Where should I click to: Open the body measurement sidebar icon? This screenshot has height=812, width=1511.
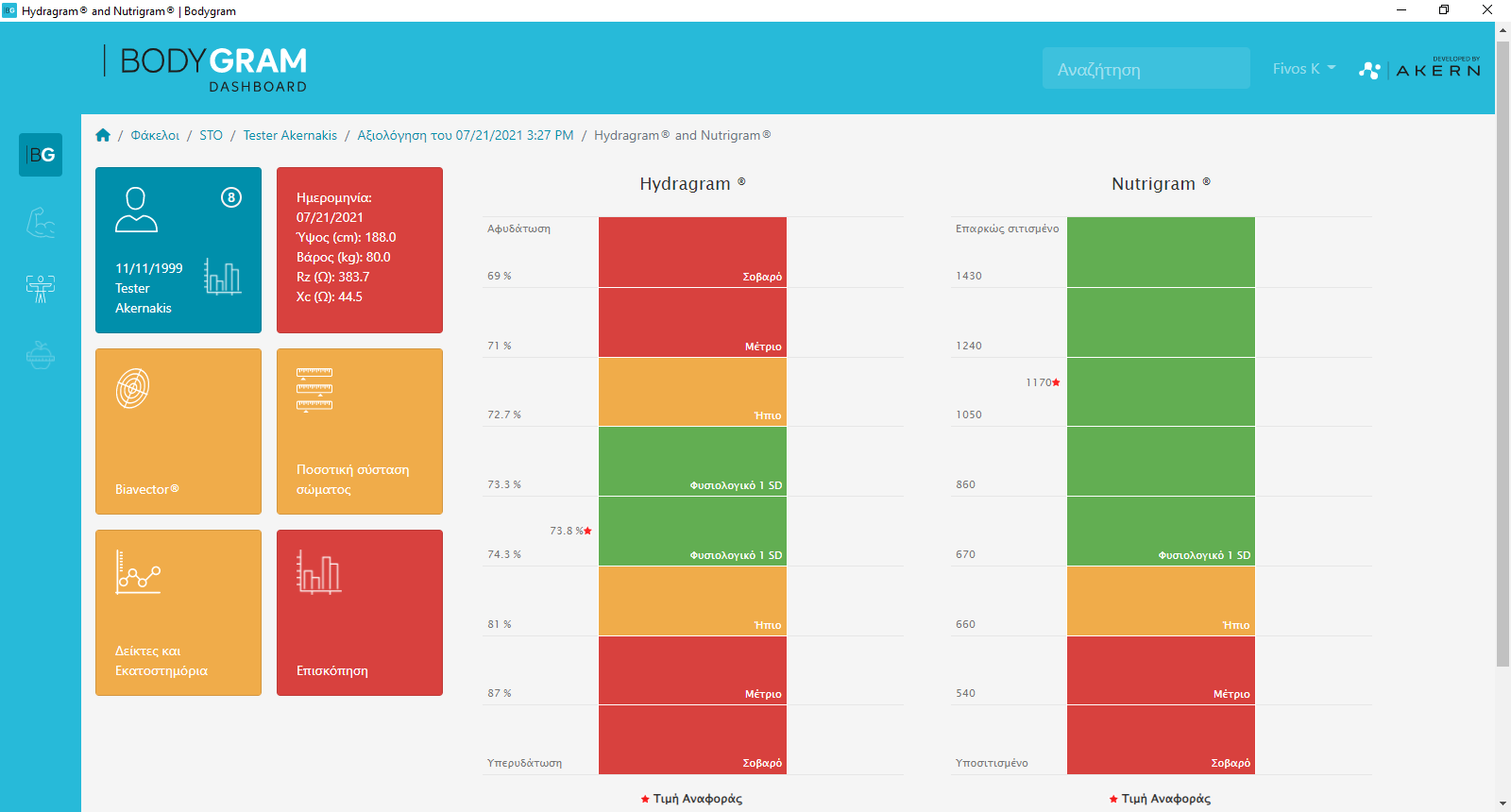point(41,288)
